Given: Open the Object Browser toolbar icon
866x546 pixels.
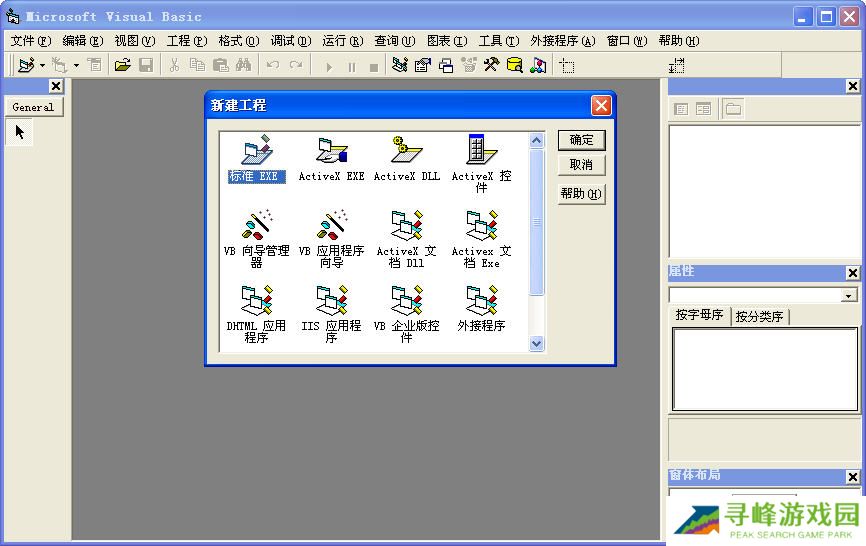Looking at the screenshot, I should coord(469,65).
